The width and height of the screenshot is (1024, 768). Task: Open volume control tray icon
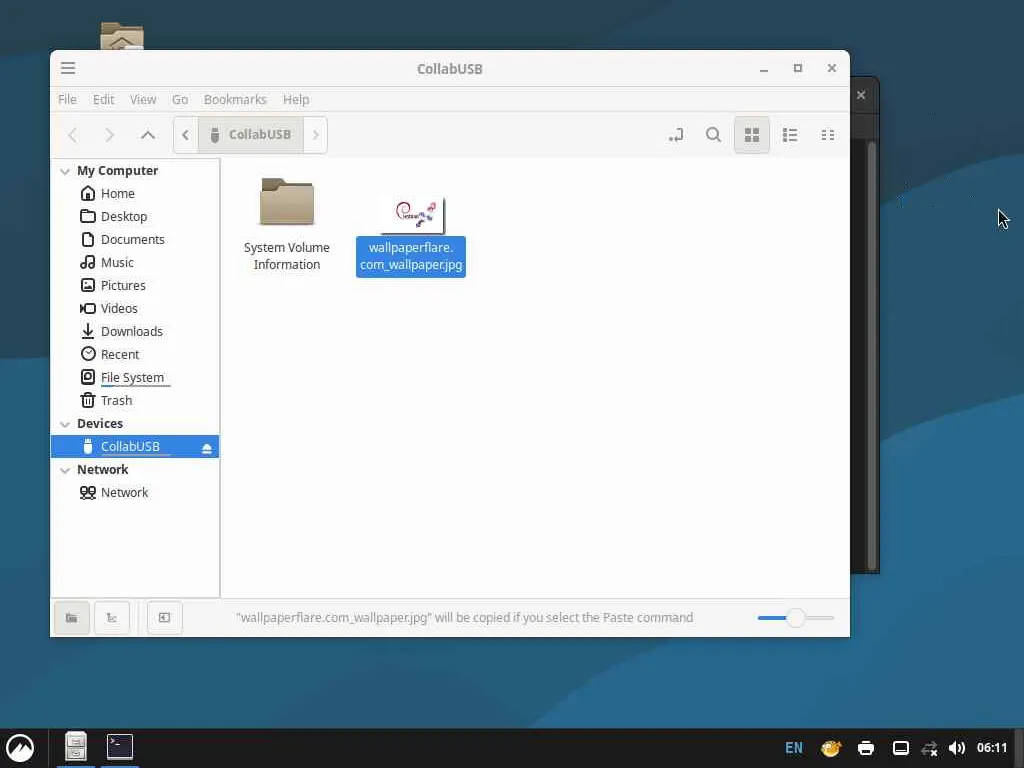957,748
